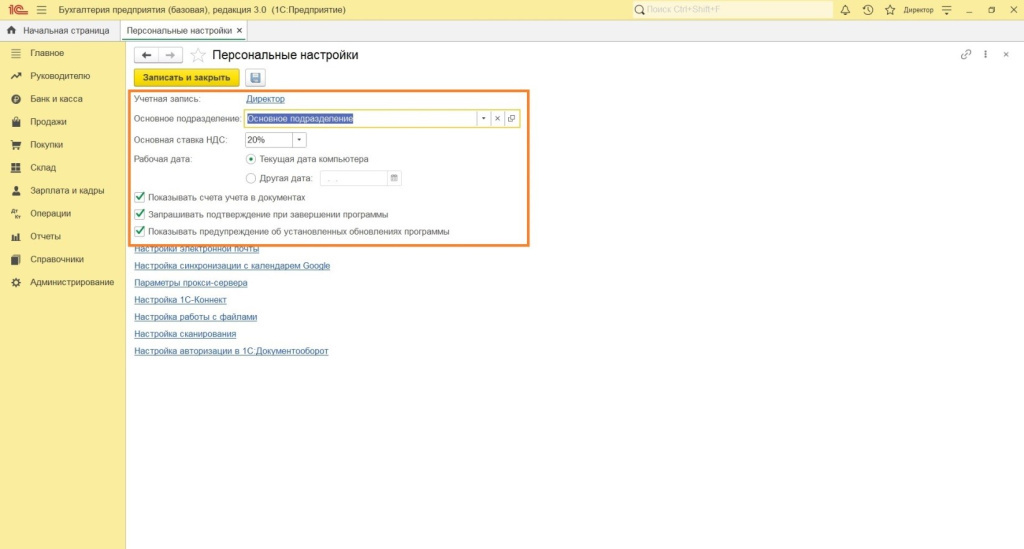Open the notifications bell icon
This screenshot has height=549, width=1024.
click(x=845, y=10)
